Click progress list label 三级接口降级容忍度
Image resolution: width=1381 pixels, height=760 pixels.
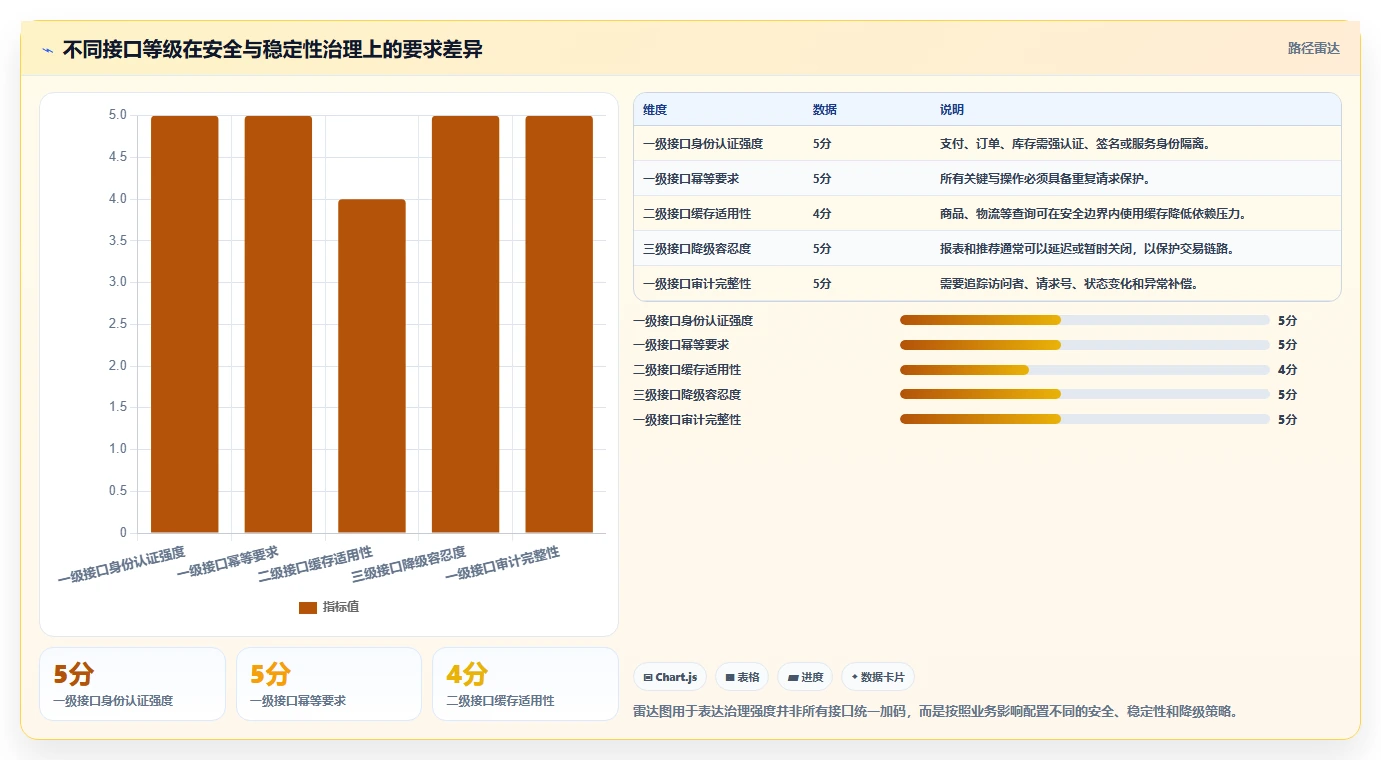(x=687, y=395)
